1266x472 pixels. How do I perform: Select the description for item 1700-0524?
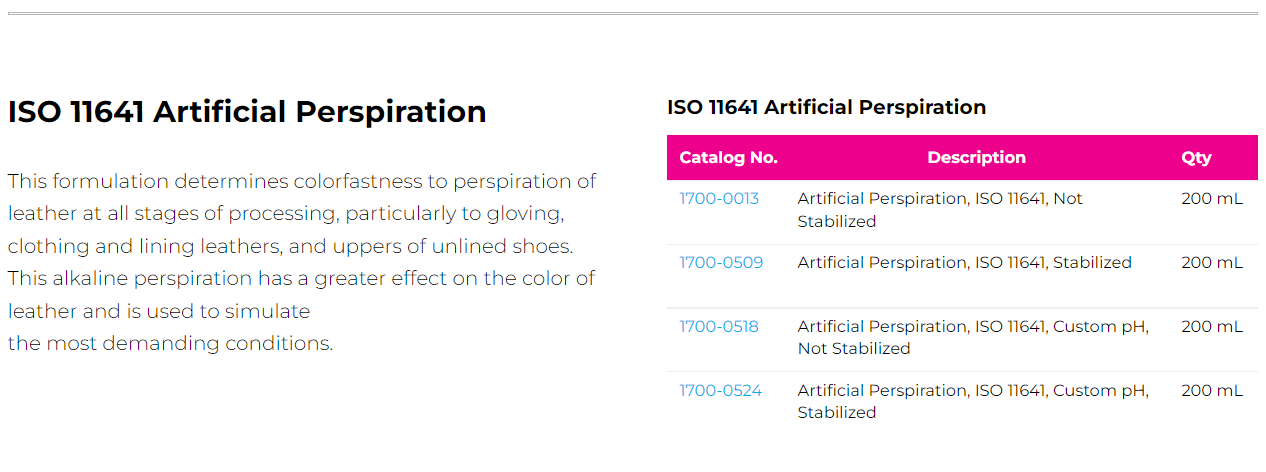[x=972, y=402]
